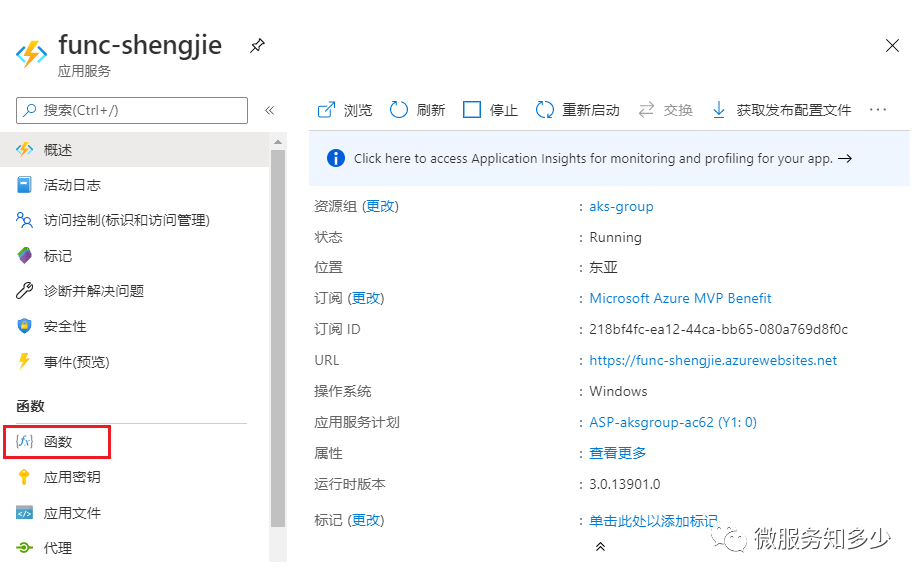The width and height of the screenshot is (921, 579).
Task: Collapse the left menu with double chevron
Action: tap(270, 110)
